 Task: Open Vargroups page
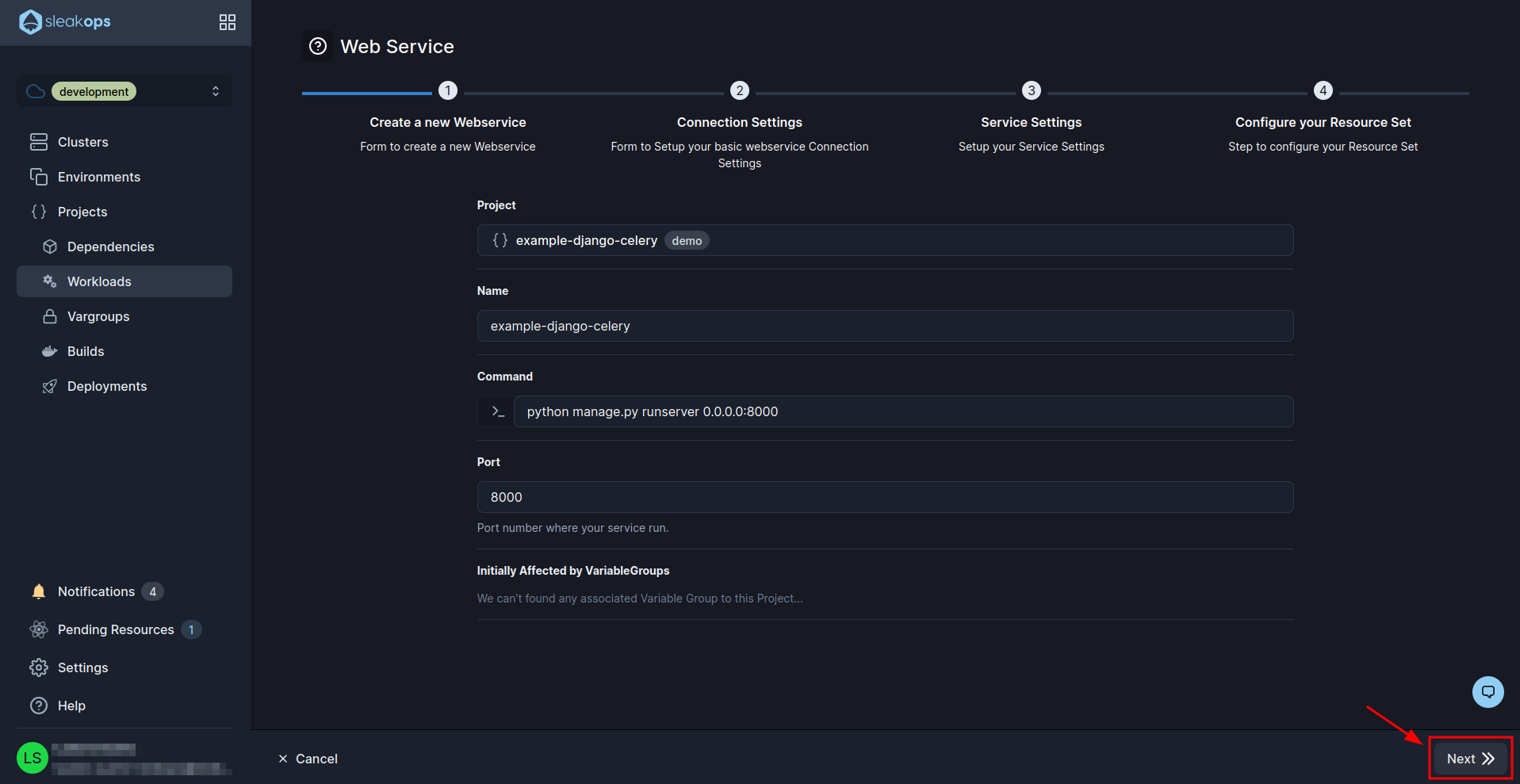[x=124, y=316]
